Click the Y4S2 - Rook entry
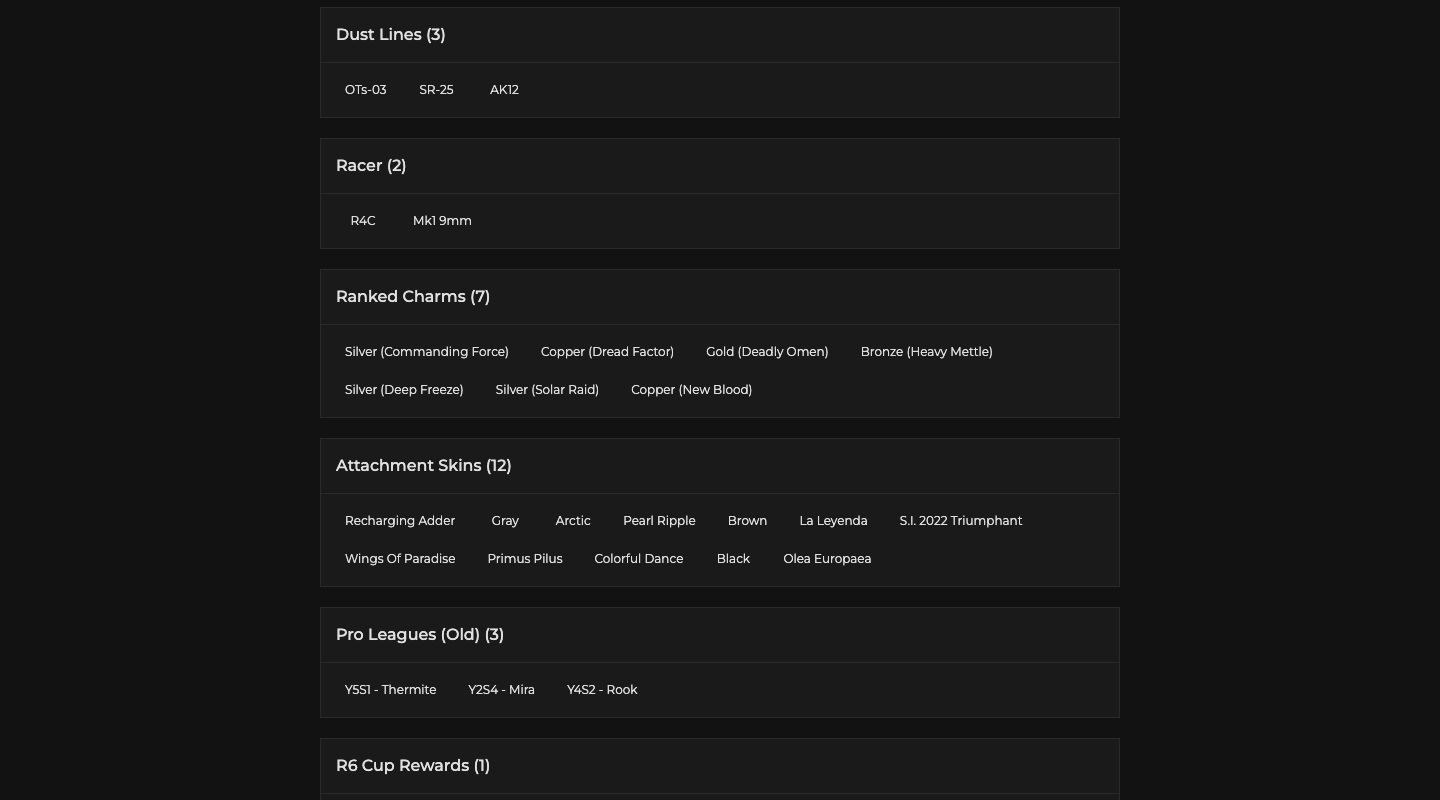 [602, 690]
